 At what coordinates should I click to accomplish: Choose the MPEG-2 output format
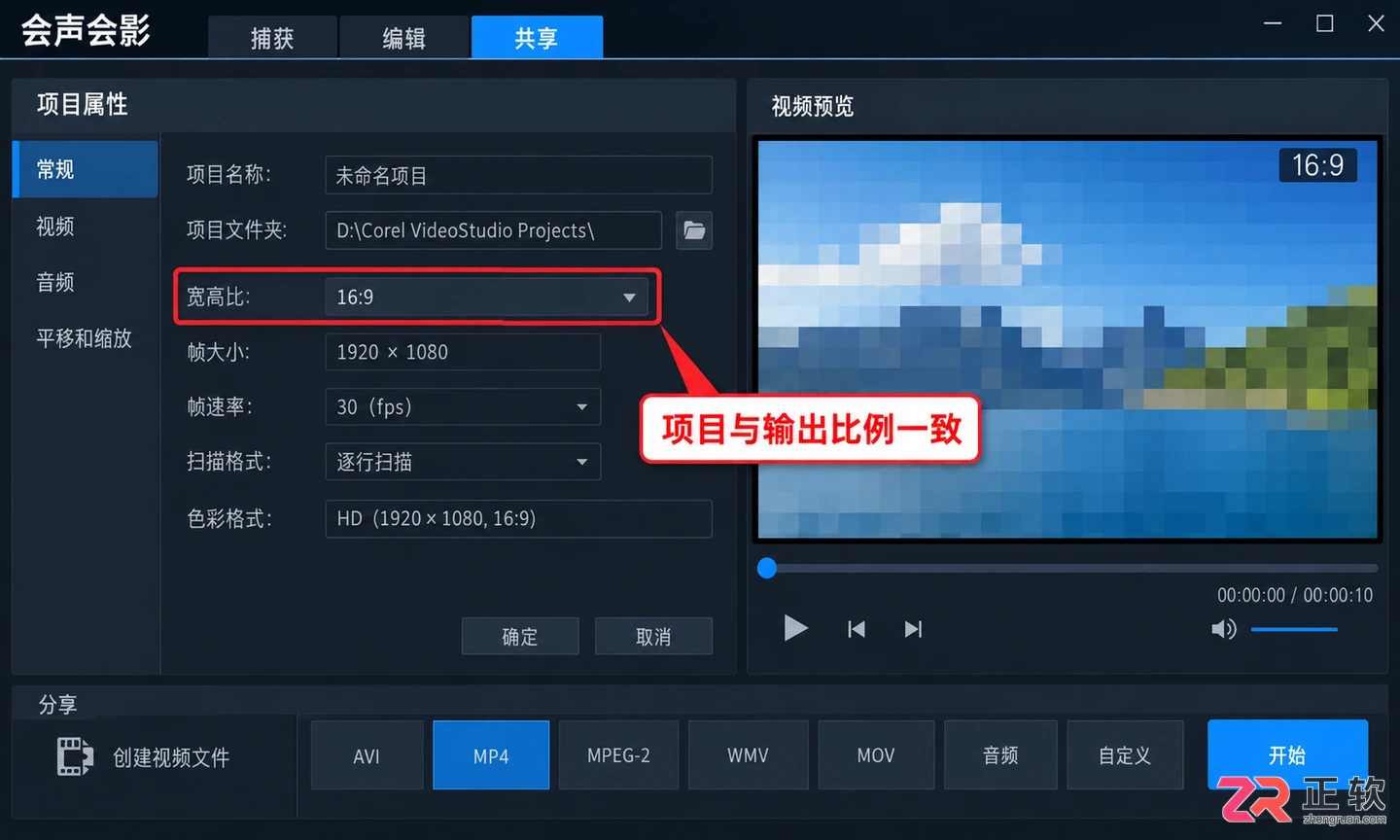[x=618, y=755]
